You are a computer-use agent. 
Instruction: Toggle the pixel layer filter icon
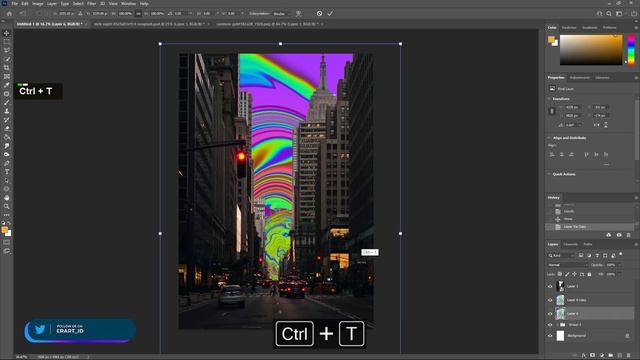point(581,256)
